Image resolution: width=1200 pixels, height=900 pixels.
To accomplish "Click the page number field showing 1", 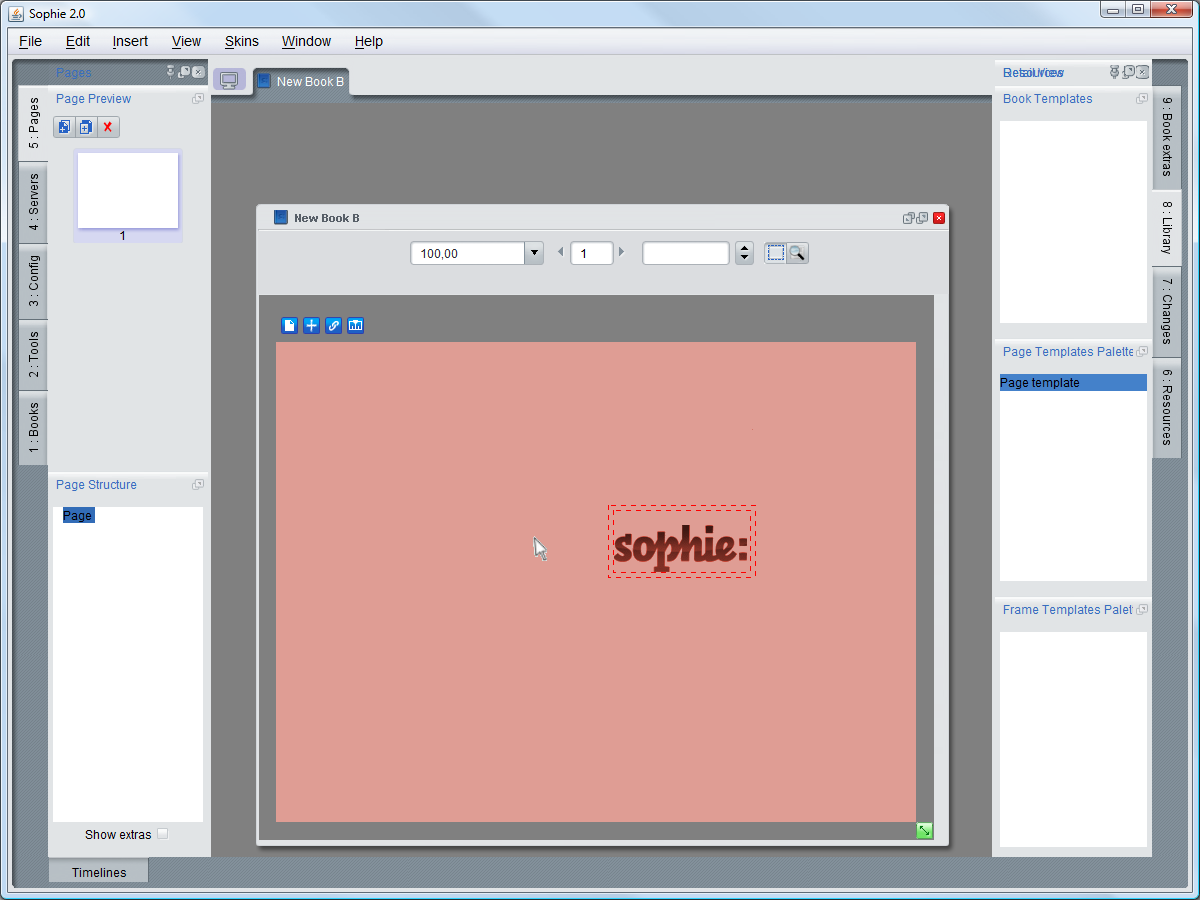I will pyautogui.click(x=591, y=253).
